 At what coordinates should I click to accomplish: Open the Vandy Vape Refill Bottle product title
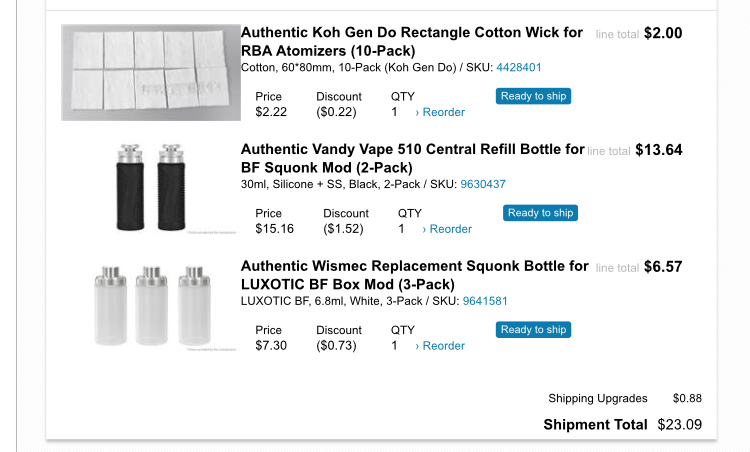[412, 158]
